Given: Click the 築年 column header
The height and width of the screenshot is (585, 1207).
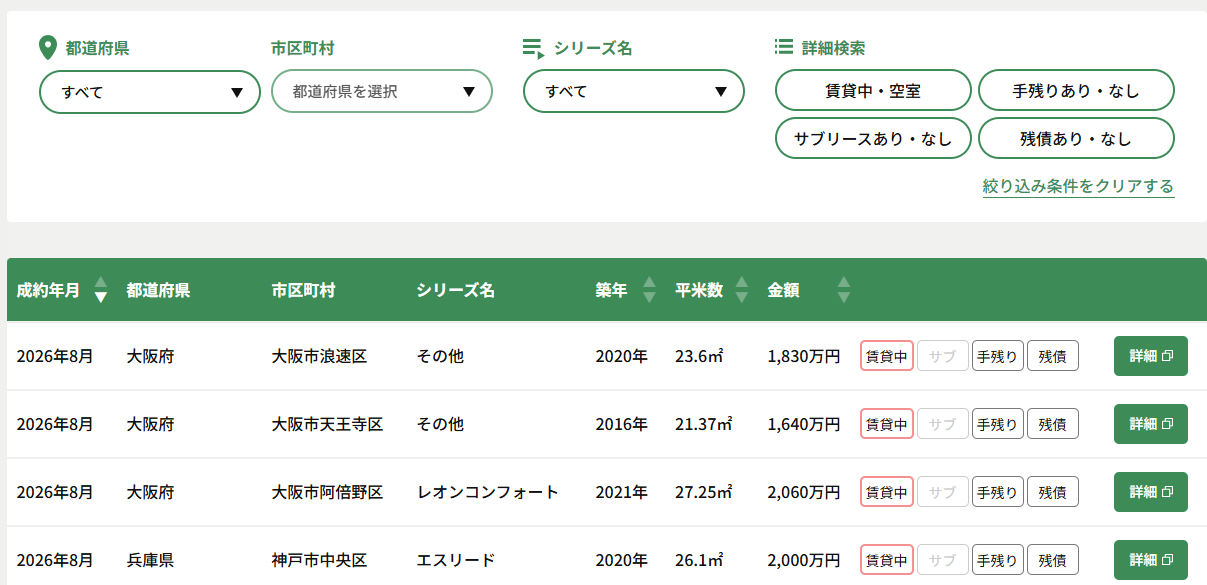Looking at the screenshot, I should [611, 291].
